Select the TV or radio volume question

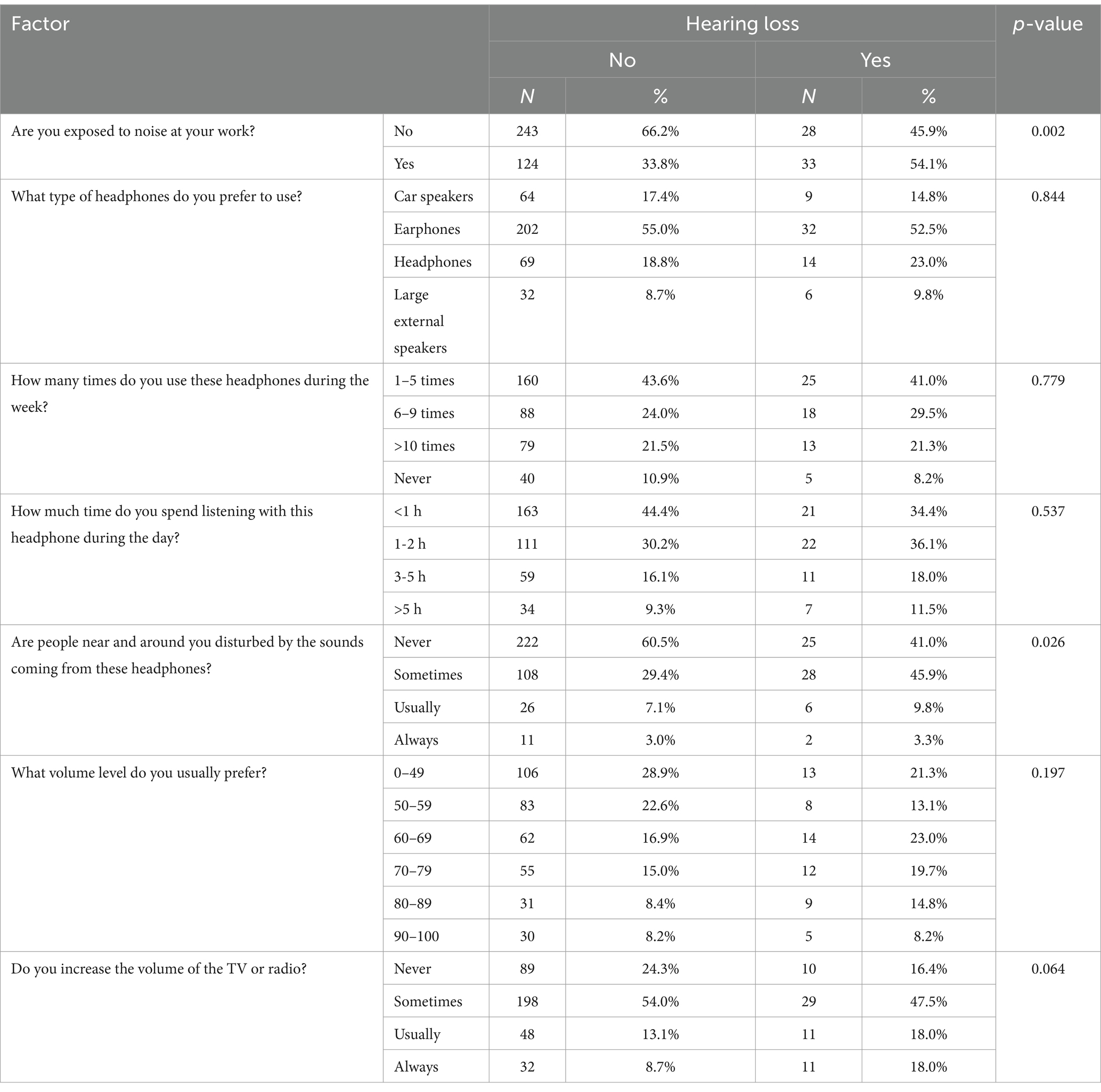[x=158, y=969]
